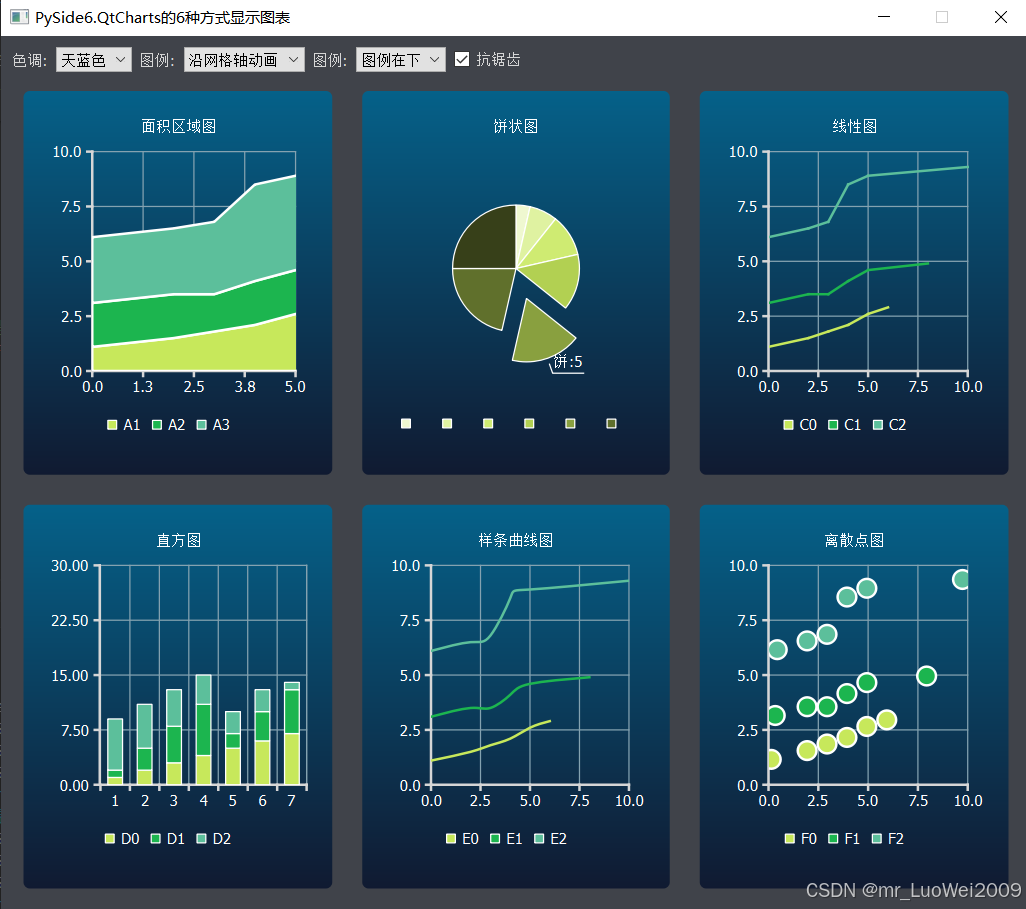This screenshot has width=1026, height=909.
Task: Click the 面积区域图 chart title
Action: point(179,126)
